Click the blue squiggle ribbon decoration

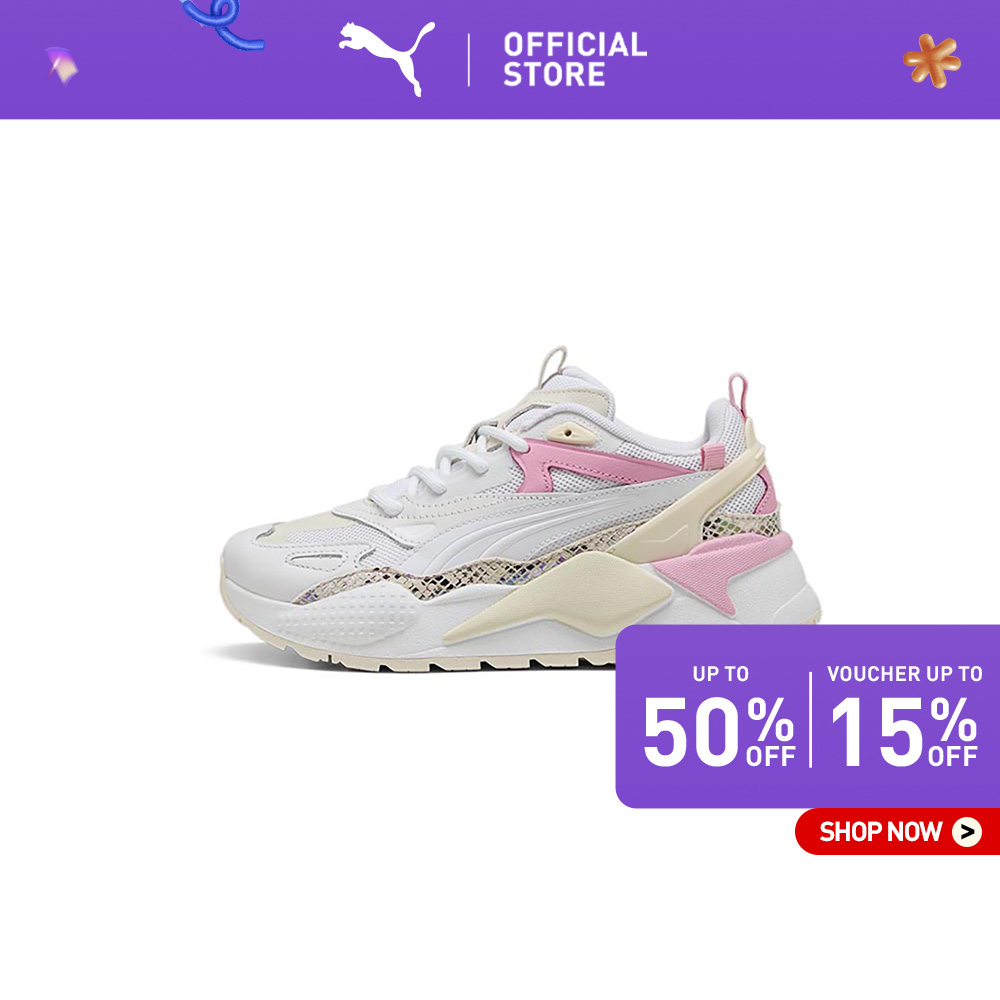pyautogui.click(x=221, y=24)
